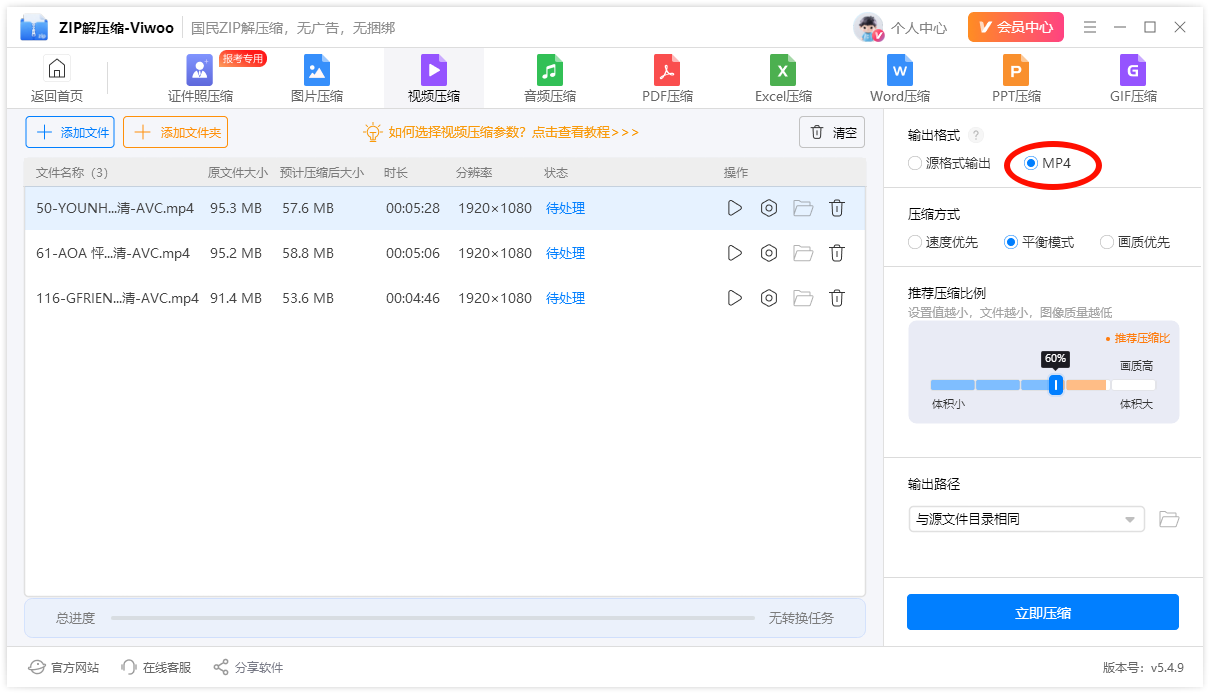Click 待处理 status of 61-AOA file
The height and width of the screenshot is (694, 1210).
pyautogui.click(x=565, y=253)
